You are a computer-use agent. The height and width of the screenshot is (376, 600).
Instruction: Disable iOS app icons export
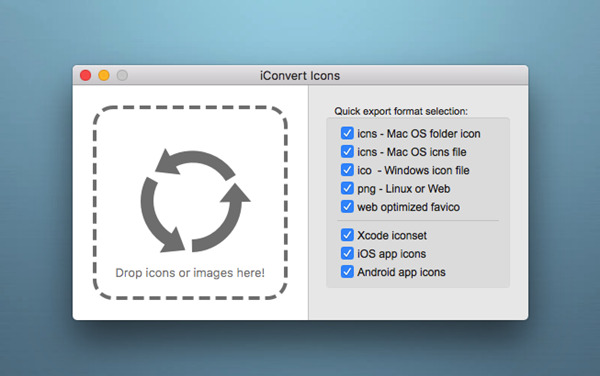click(347, 253)
